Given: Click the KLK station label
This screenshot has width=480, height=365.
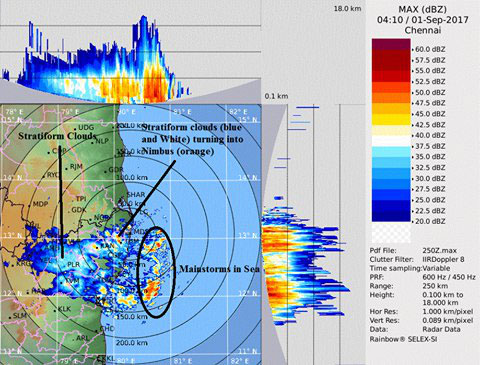Looking at the screenshot, I should tap(64, 309).
